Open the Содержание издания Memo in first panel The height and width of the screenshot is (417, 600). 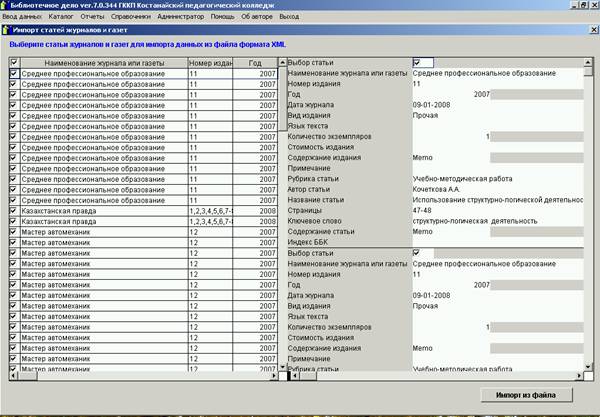[x=422, y=158]
